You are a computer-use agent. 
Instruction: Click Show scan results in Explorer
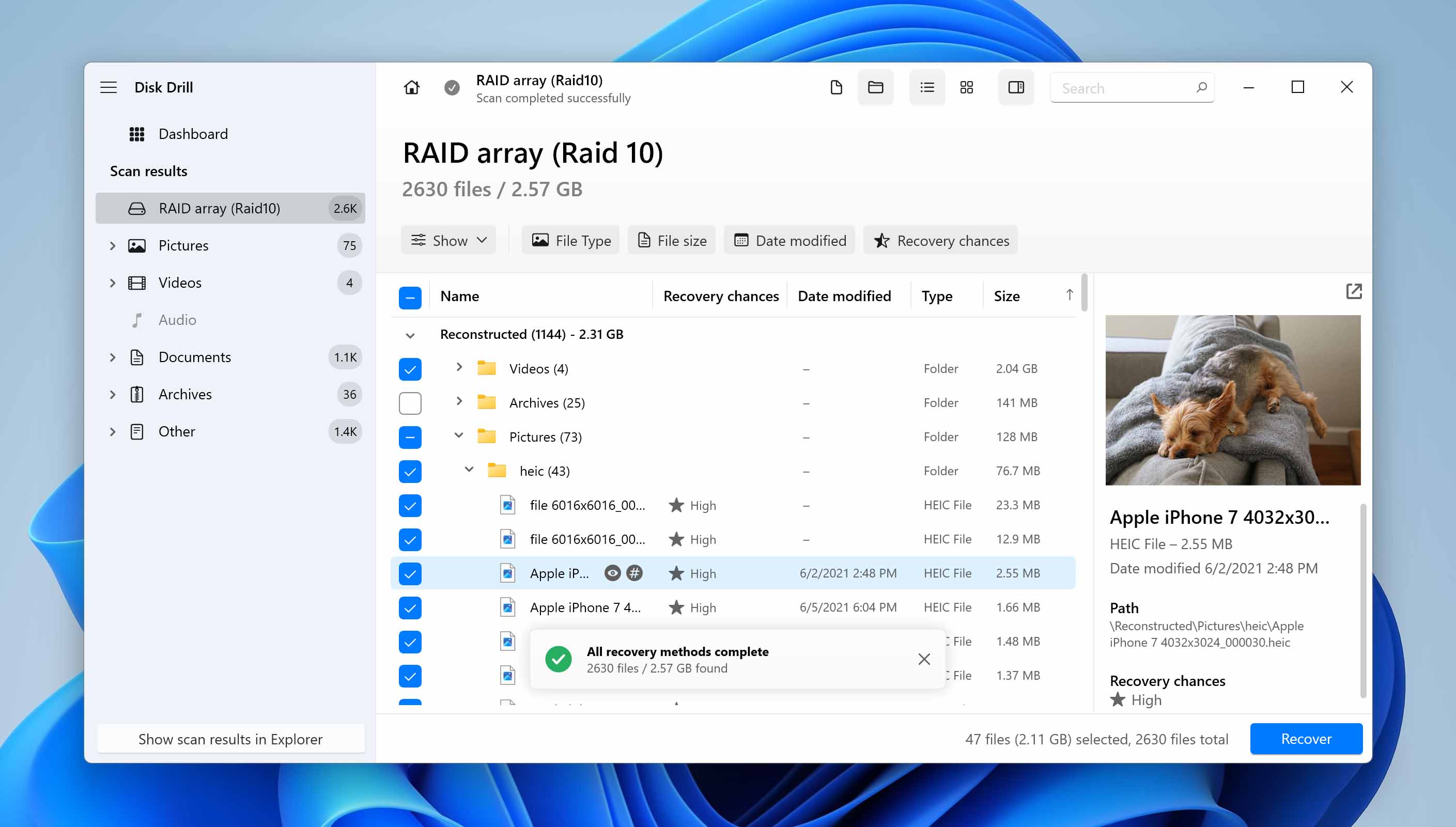230,738
